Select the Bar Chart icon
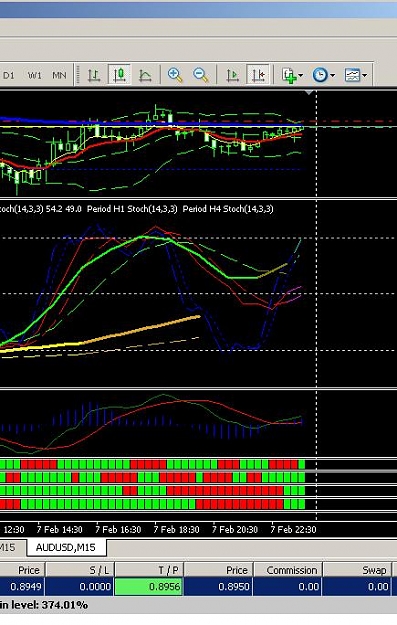The height and width of the screenshot is (625, 397). (x=94, y=75)
